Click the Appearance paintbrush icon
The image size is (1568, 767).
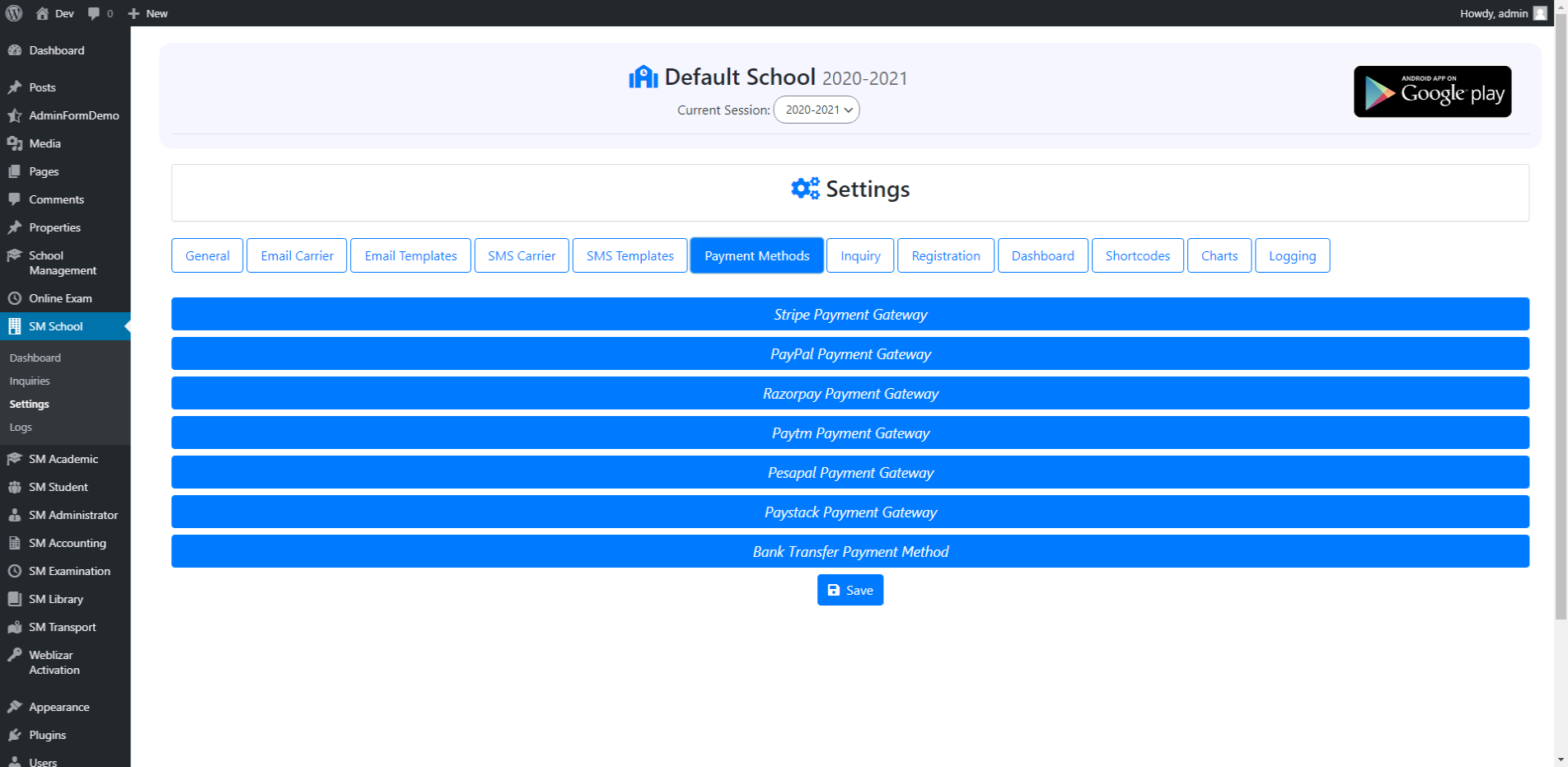(15, 707)
